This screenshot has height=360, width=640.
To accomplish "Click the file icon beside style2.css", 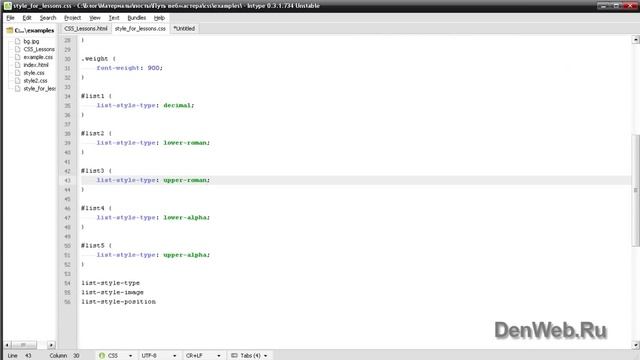I will click(18, 81).
